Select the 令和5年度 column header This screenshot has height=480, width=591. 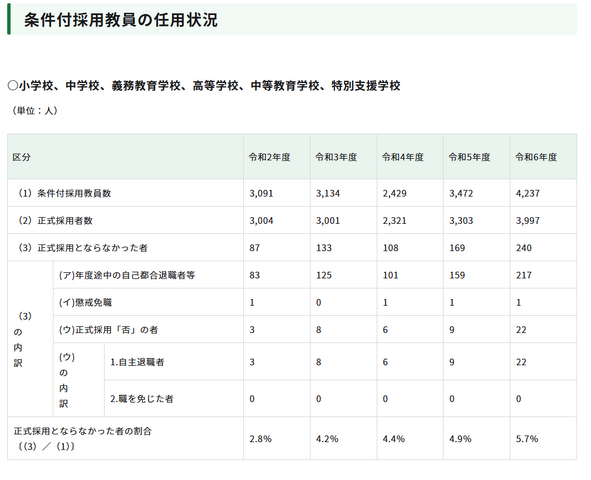(469, 157)
